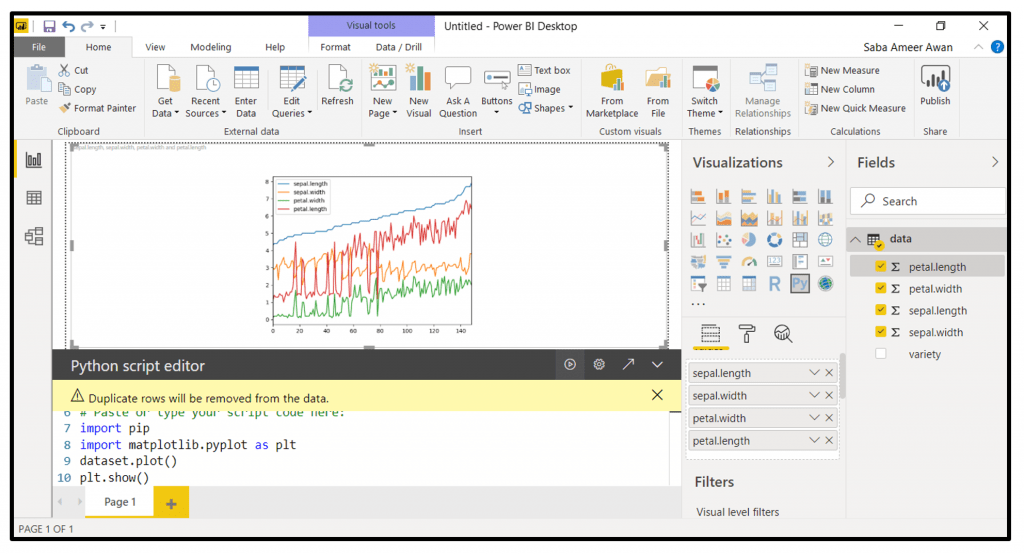Image resolution: width=1024 pixels, height=554 pixels.
Task: Switch to Report view in sidebar
Action: click(33, 160)
